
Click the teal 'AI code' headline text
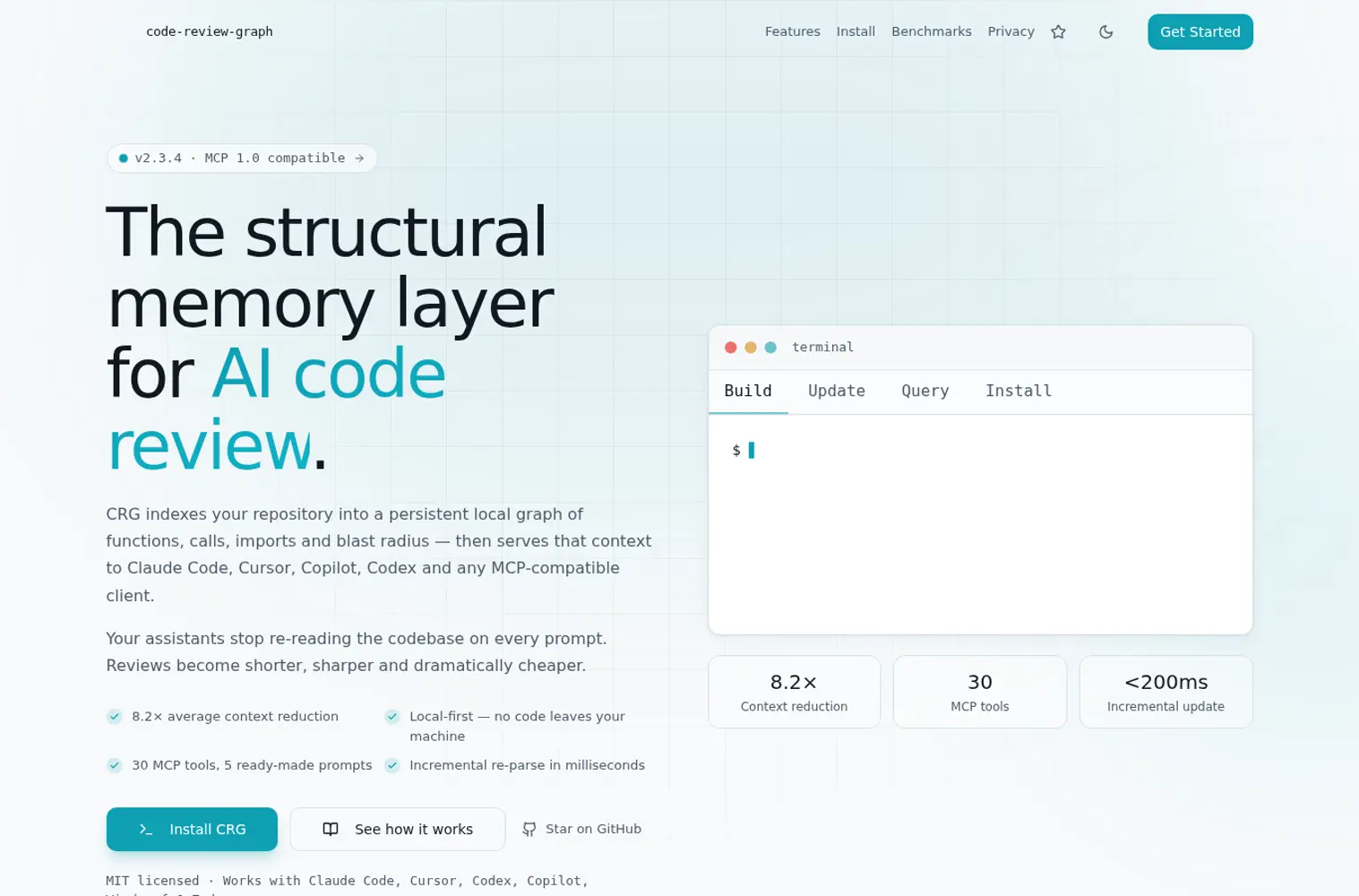point(329,374)
